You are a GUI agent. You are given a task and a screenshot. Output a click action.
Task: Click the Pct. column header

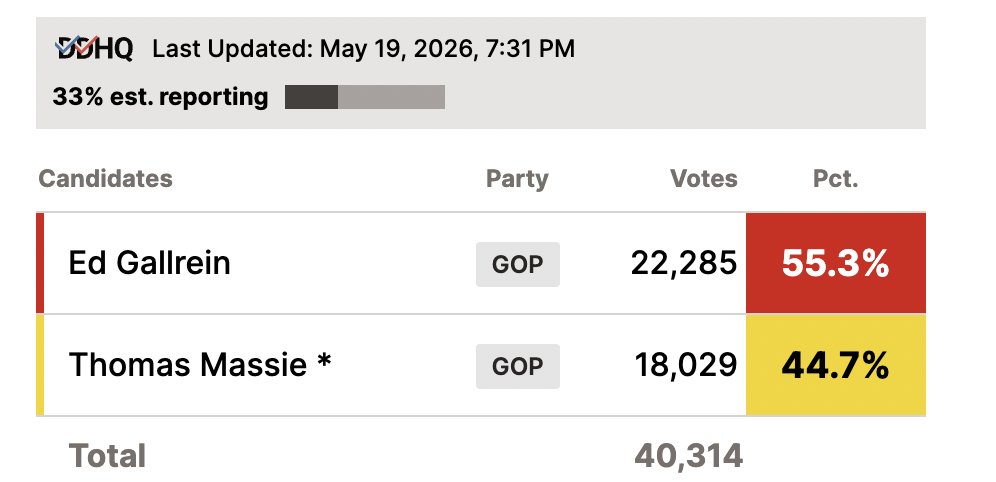pos(835,178)
